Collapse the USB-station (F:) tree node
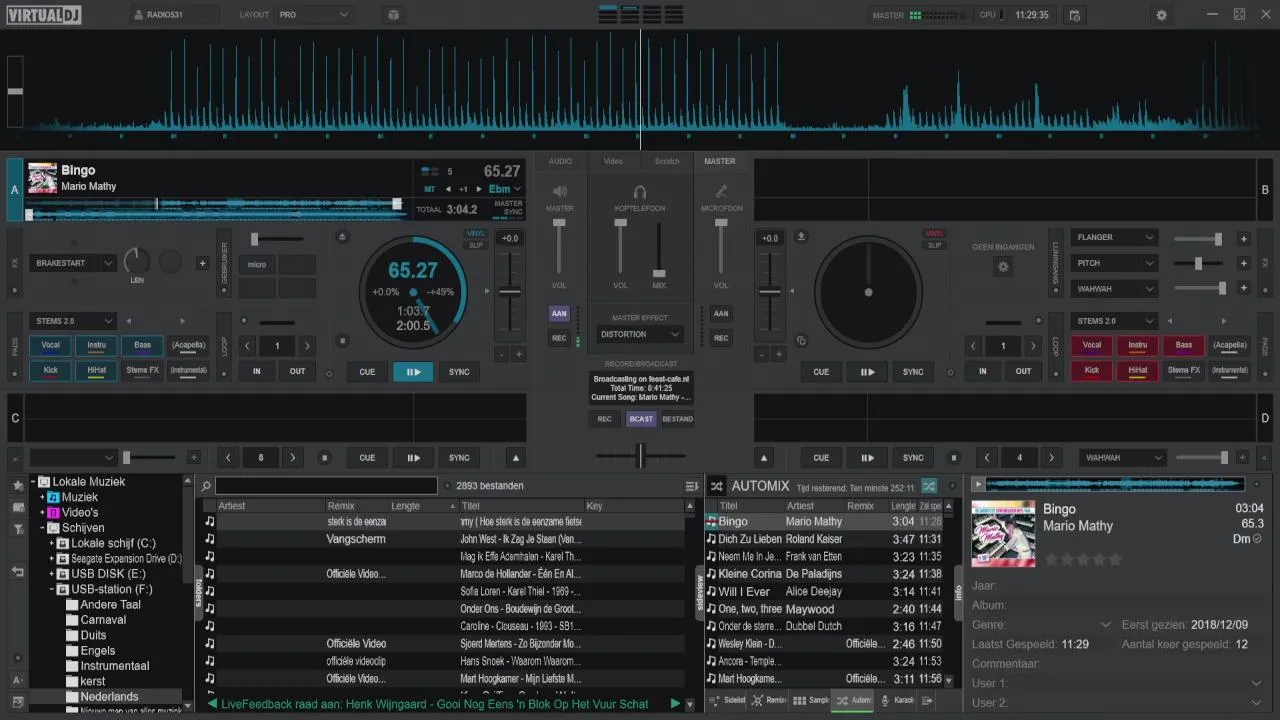 coord(52,590)
